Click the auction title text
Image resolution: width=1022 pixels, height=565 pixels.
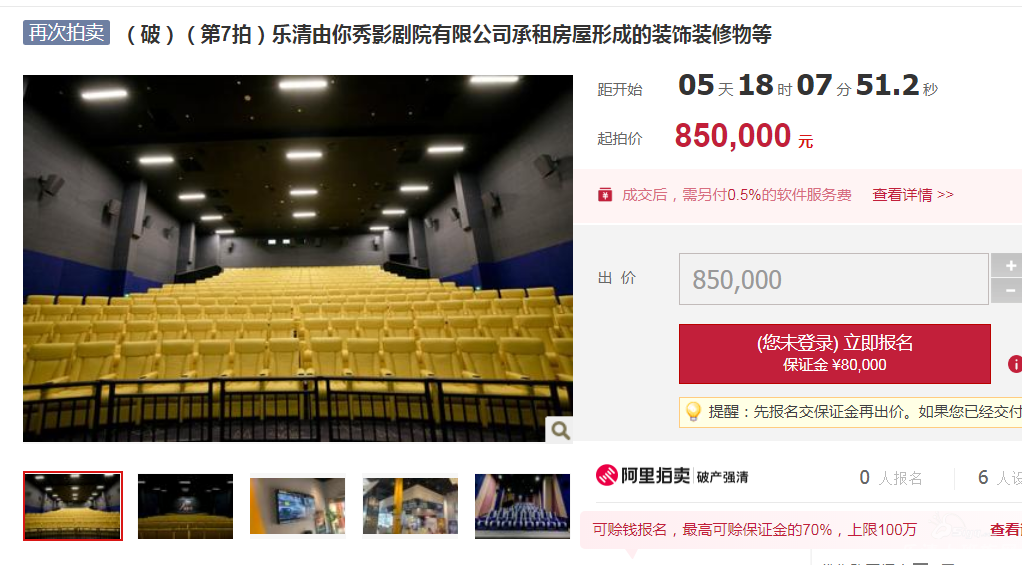click(448, 34)
